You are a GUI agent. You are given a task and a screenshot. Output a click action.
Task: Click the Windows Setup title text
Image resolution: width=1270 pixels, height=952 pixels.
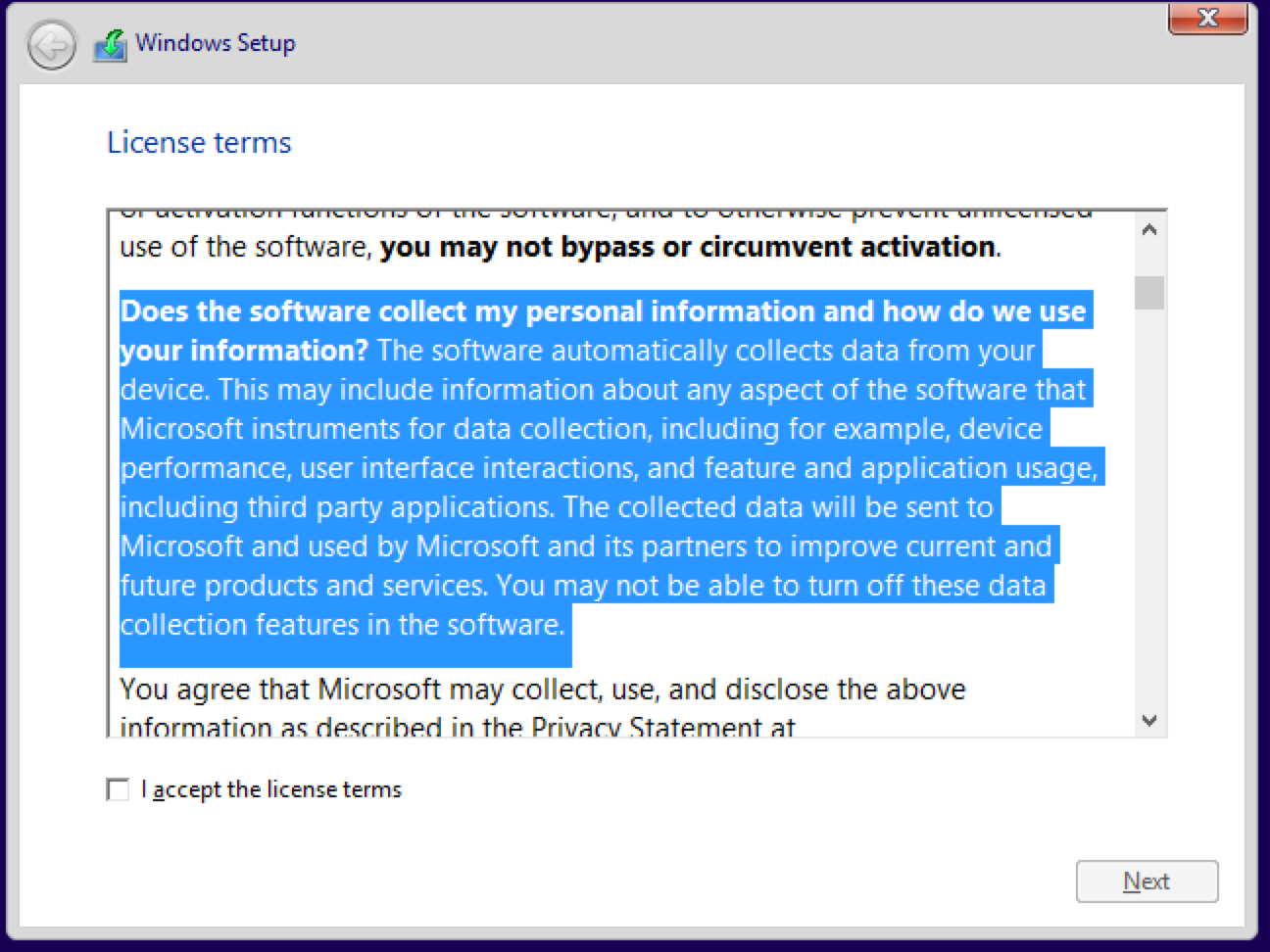tap(216, 43)
